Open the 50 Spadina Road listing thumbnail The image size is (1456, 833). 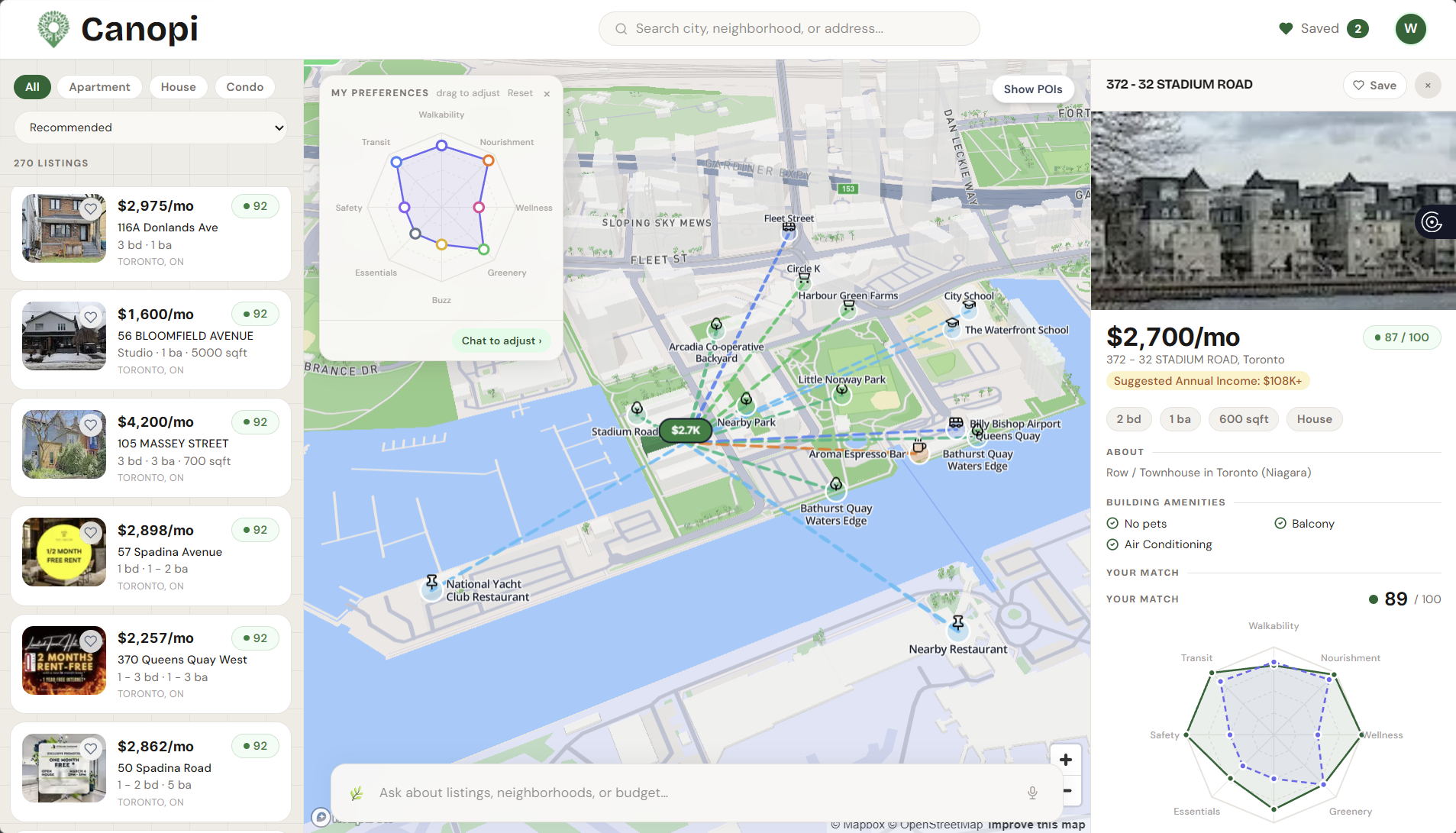[x=64, y=768]
